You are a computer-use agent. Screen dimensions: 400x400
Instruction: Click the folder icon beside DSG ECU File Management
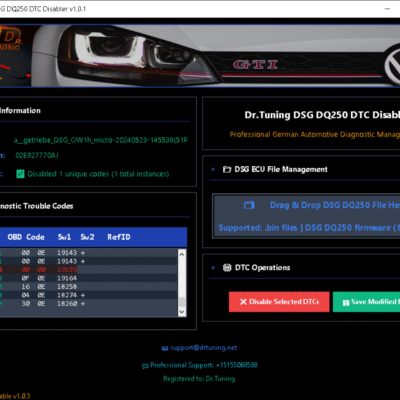pos(227,170)
